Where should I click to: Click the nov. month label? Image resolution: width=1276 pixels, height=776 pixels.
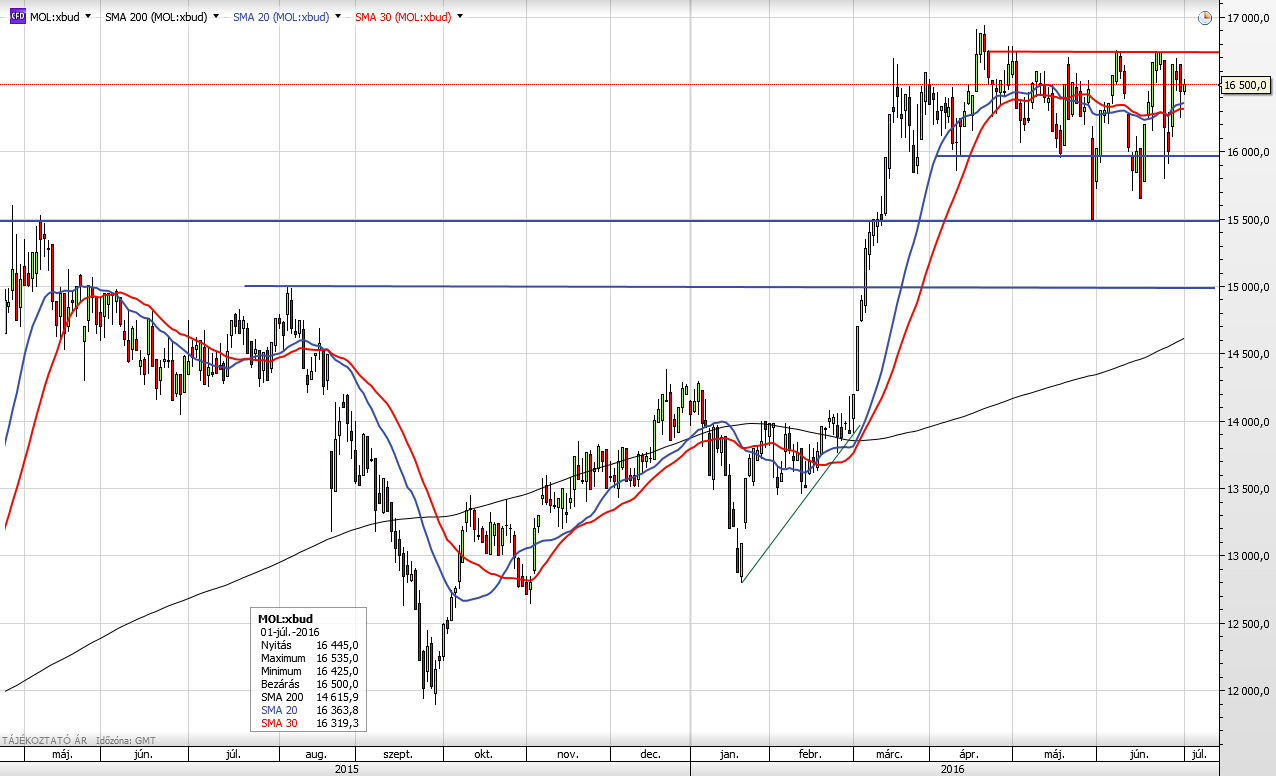click(567, 755)
